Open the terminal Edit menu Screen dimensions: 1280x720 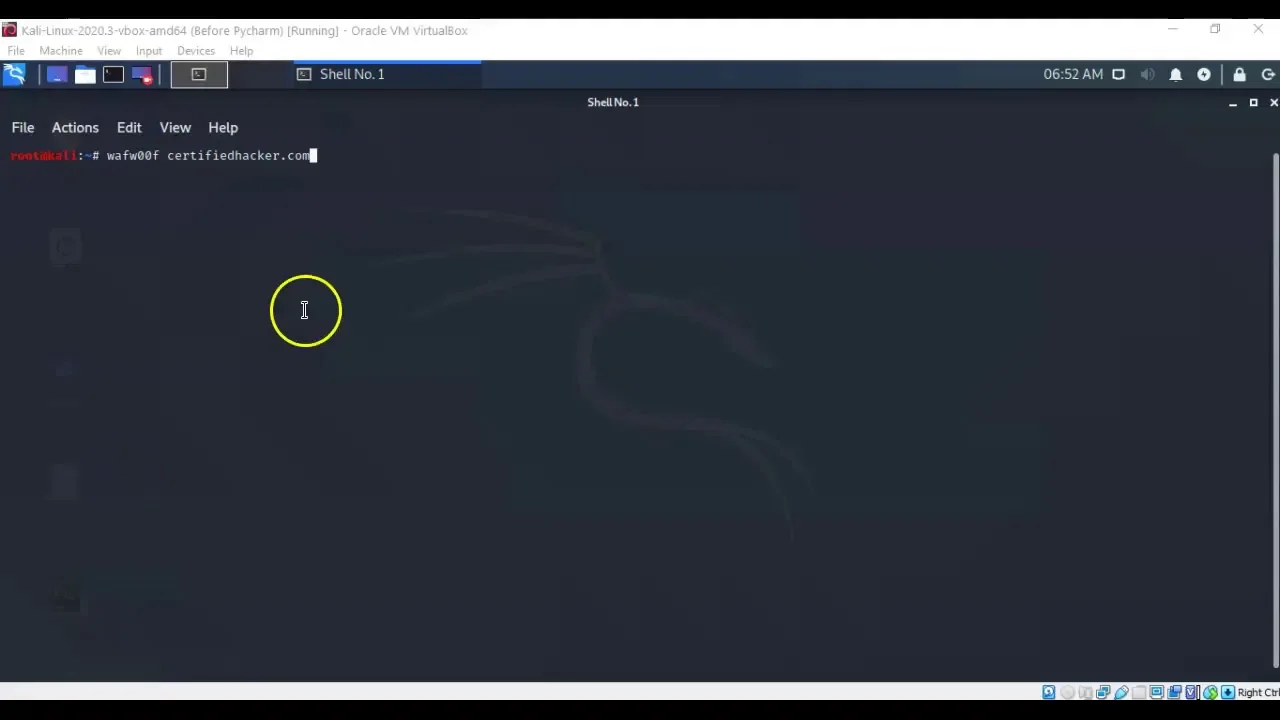point(129,128)
